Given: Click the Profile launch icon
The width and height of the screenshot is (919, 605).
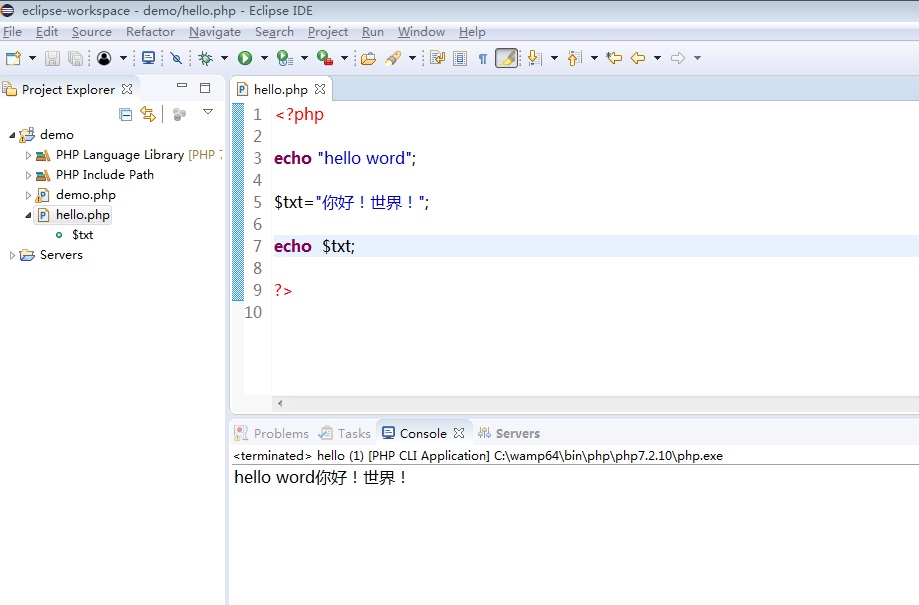Looking at the screenshot, I should 285,58.
